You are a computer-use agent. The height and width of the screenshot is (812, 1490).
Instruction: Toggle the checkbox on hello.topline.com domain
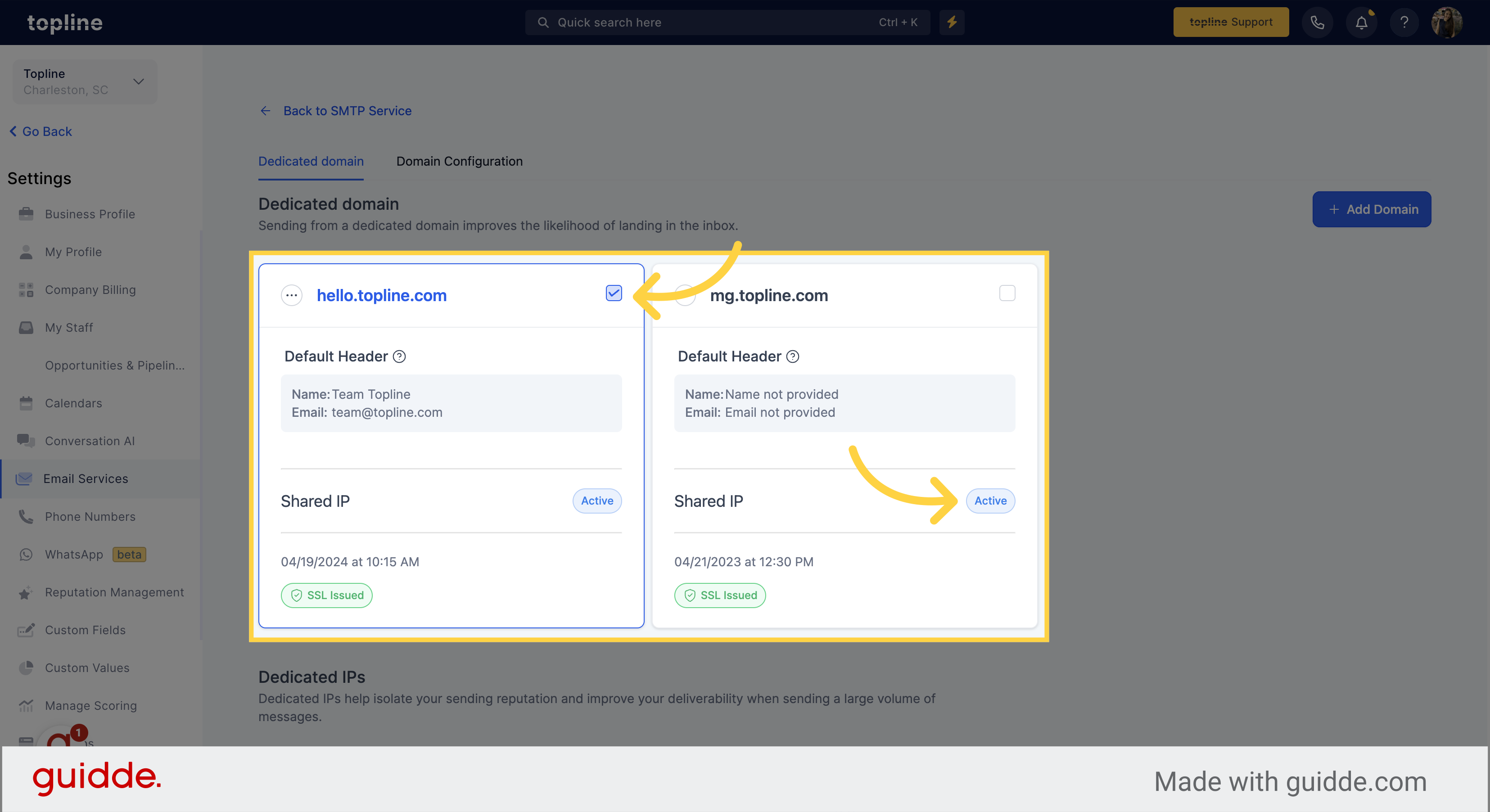[614, 293]
